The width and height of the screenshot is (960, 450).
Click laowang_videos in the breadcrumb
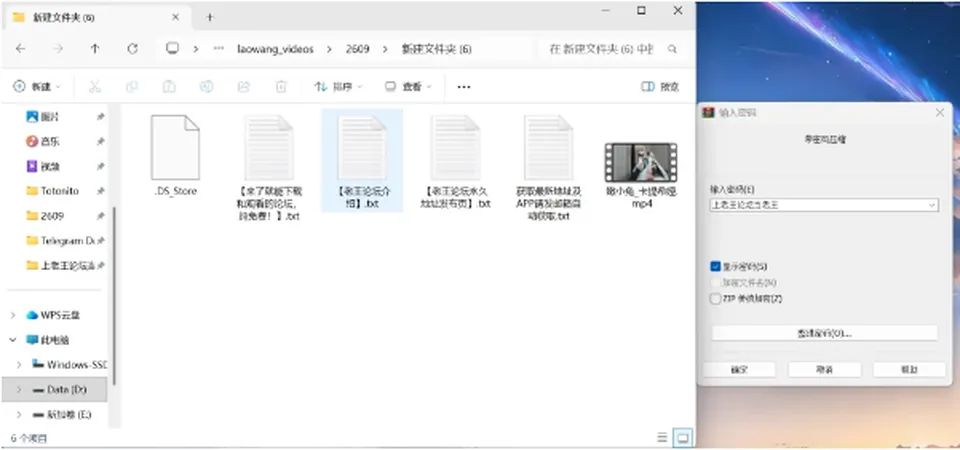coord(275,49)
